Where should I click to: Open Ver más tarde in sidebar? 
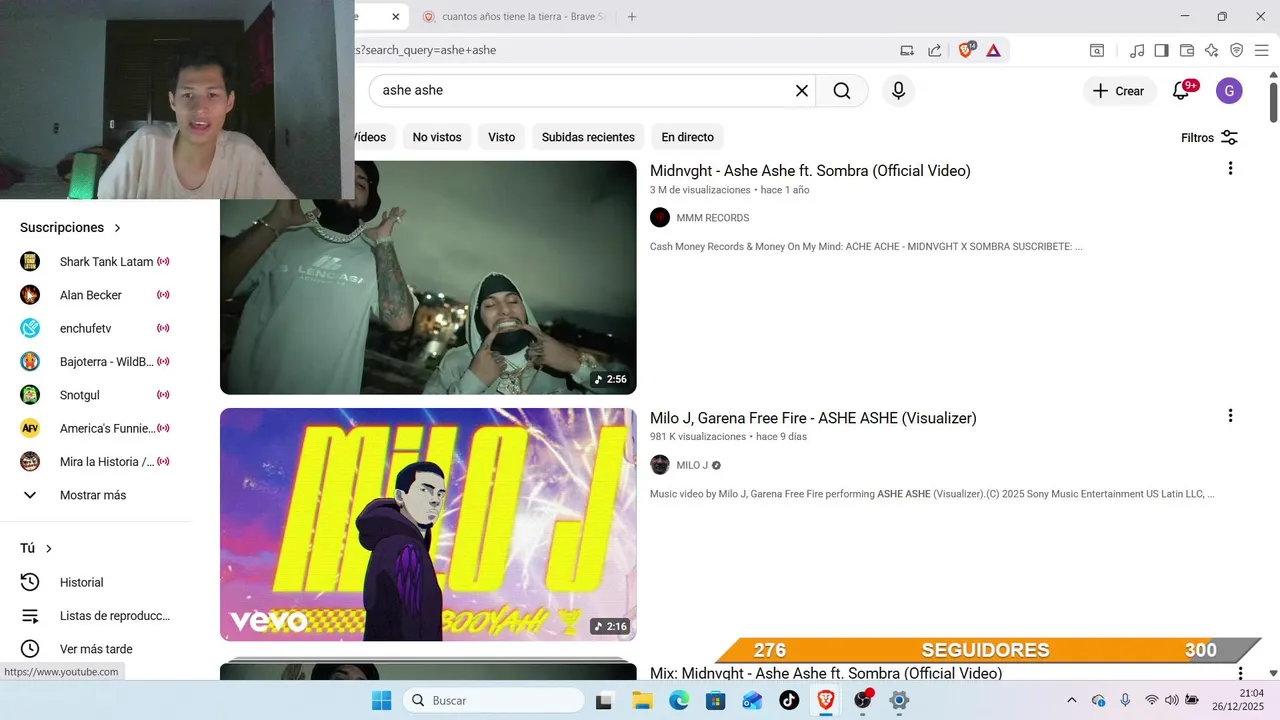[x=95, y=649]
